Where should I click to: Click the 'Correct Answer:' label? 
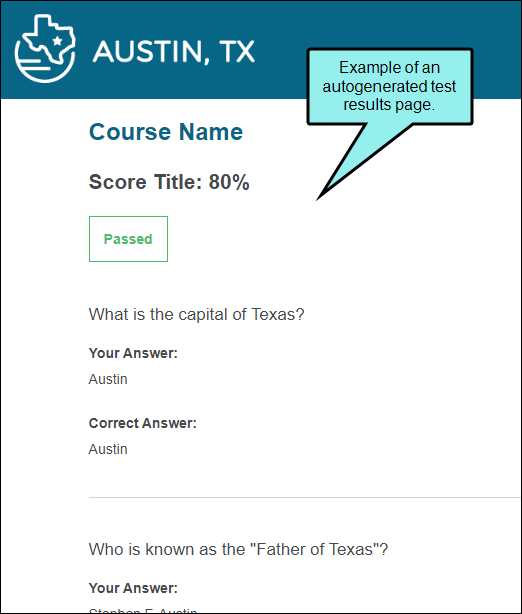(x=143, y=423)
